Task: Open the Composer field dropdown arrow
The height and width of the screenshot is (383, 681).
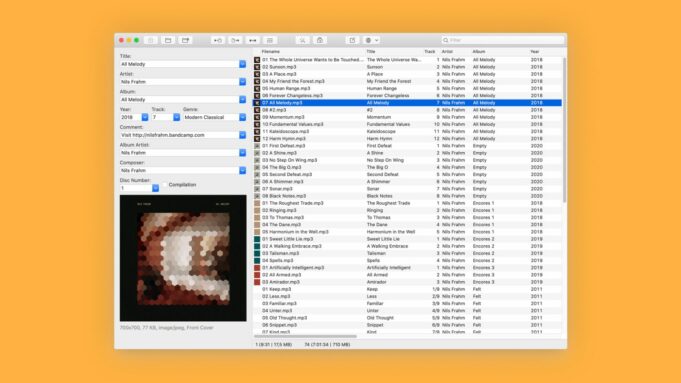Action: [x=242, y=171]
